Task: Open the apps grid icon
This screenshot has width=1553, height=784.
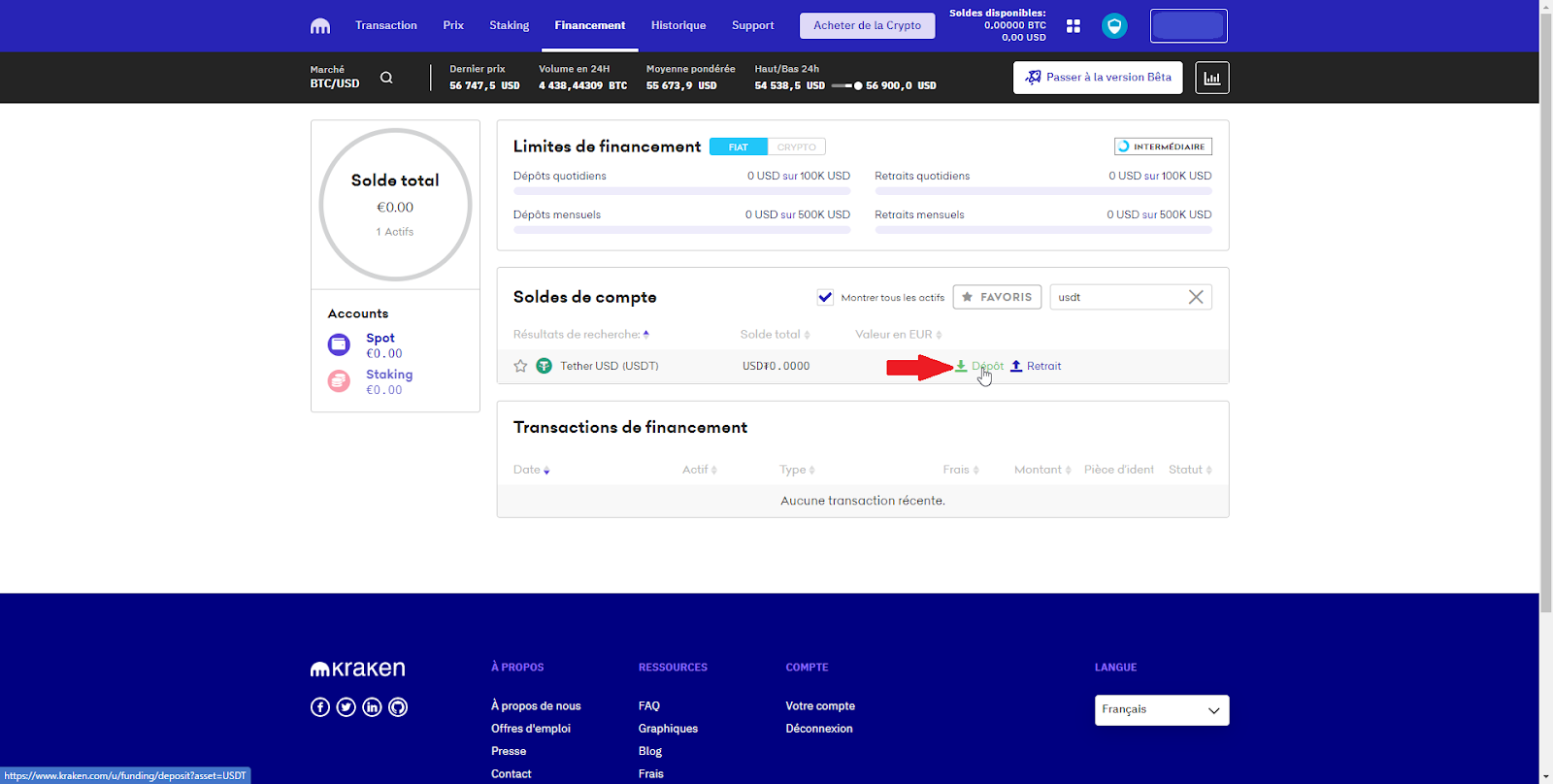Action: tap(1074, 26)
